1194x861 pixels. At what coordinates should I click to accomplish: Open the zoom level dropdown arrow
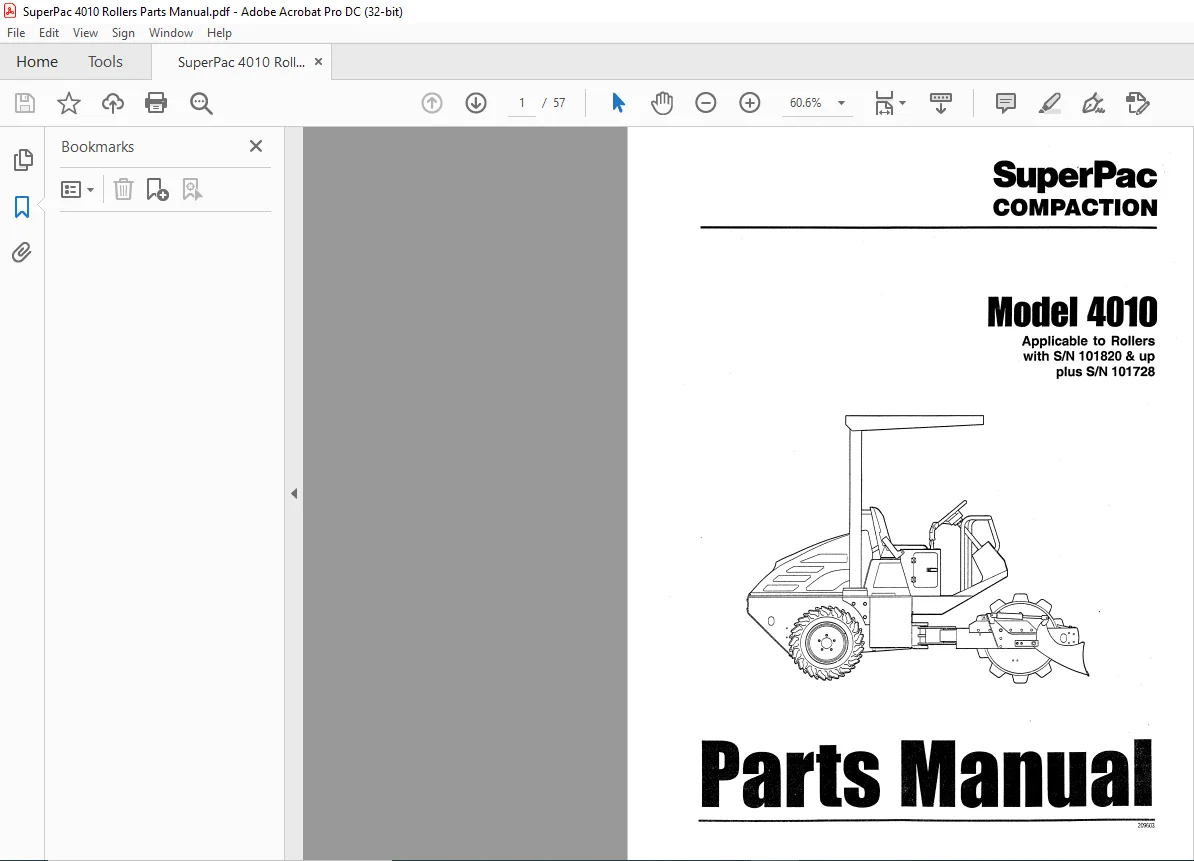[841, 103]
